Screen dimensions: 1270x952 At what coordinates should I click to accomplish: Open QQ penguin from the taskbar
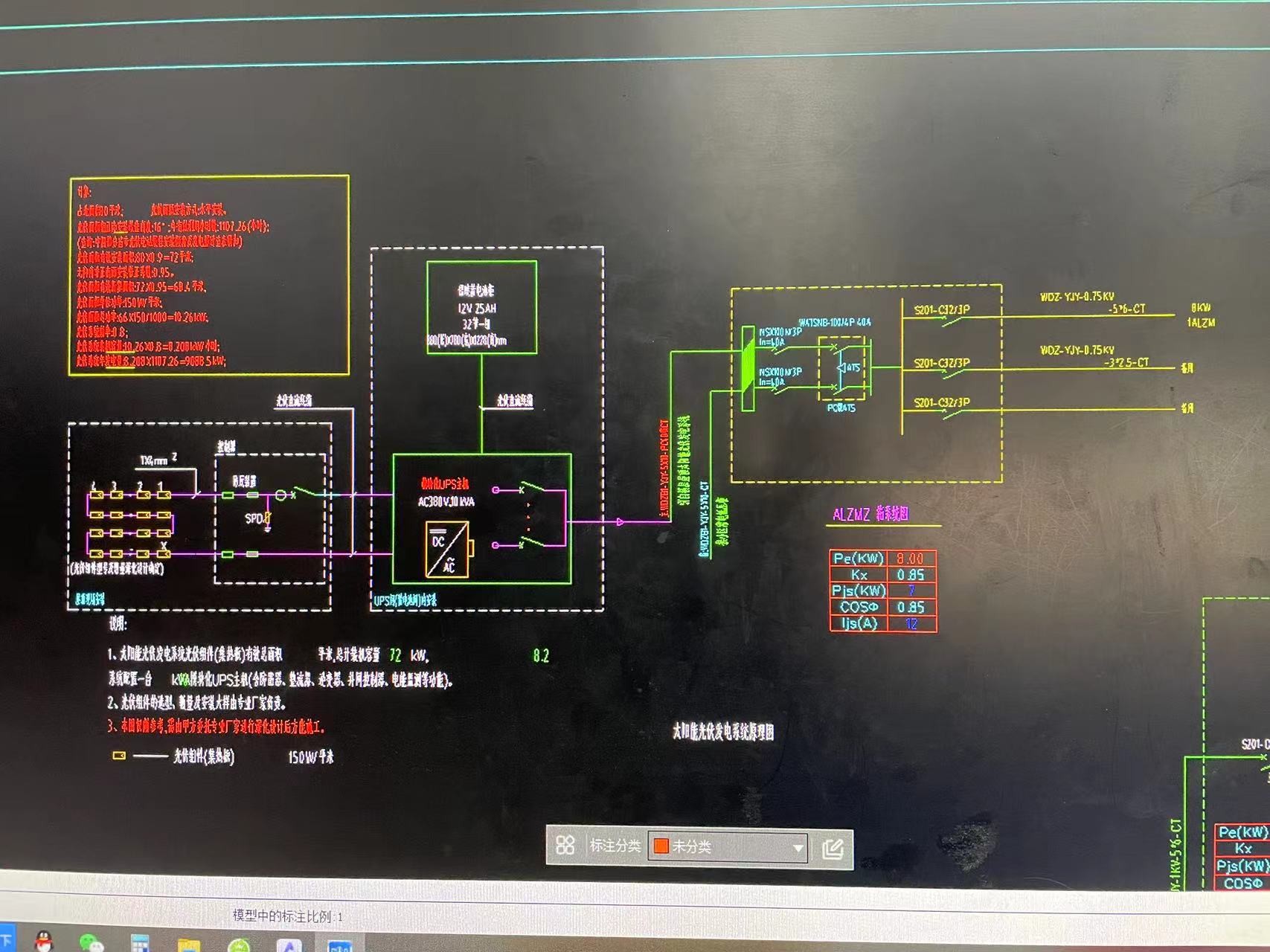45,942
